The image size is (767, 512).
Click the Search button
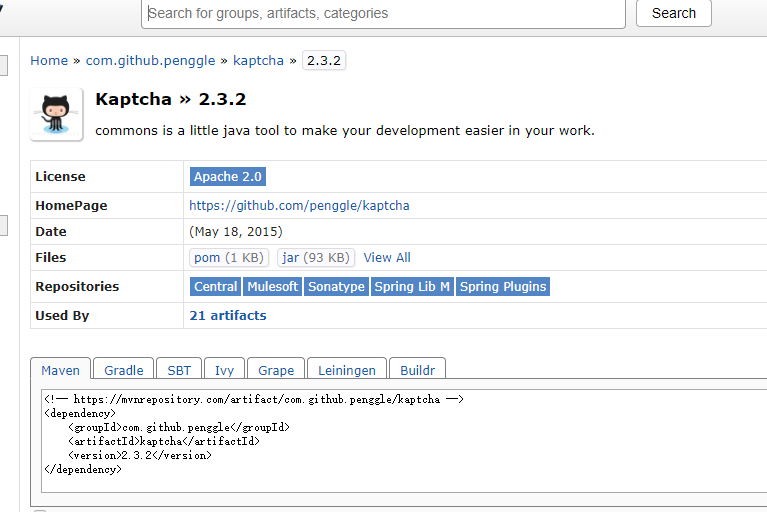tap(674, 13)
